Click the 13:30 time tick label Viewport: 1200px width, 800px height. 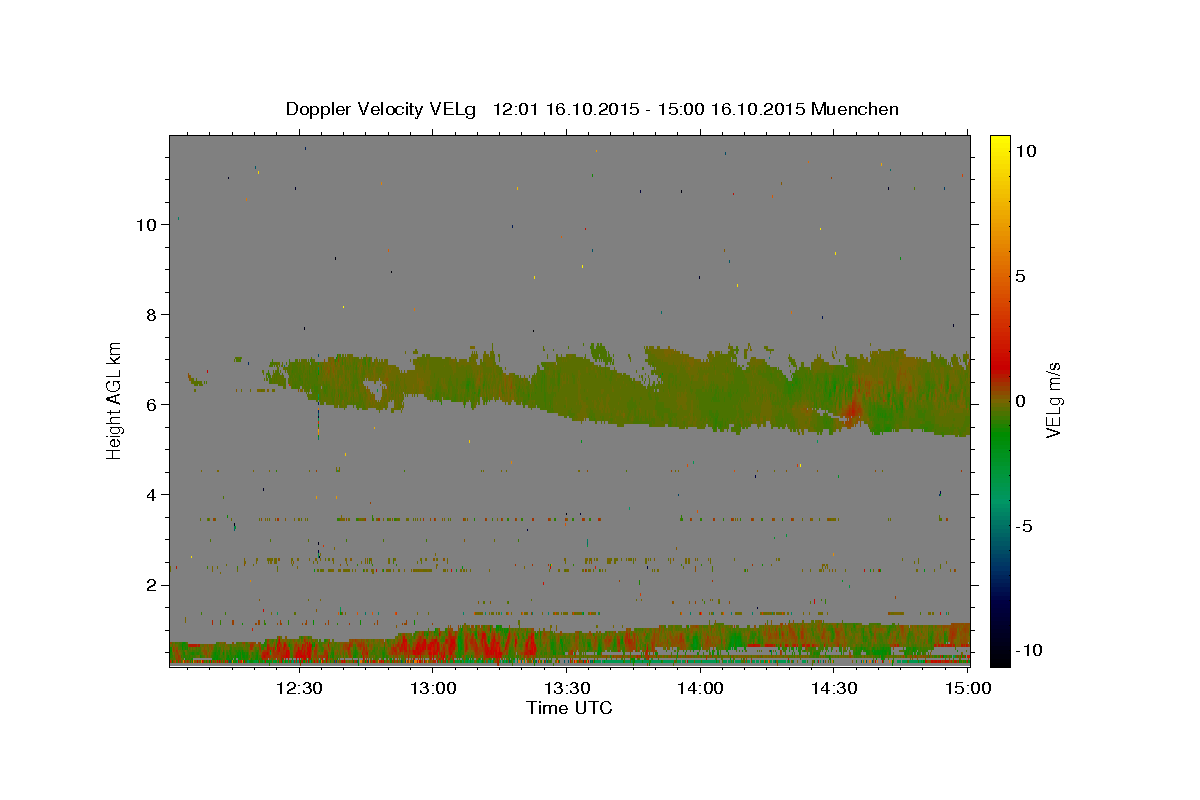(567, 688)
